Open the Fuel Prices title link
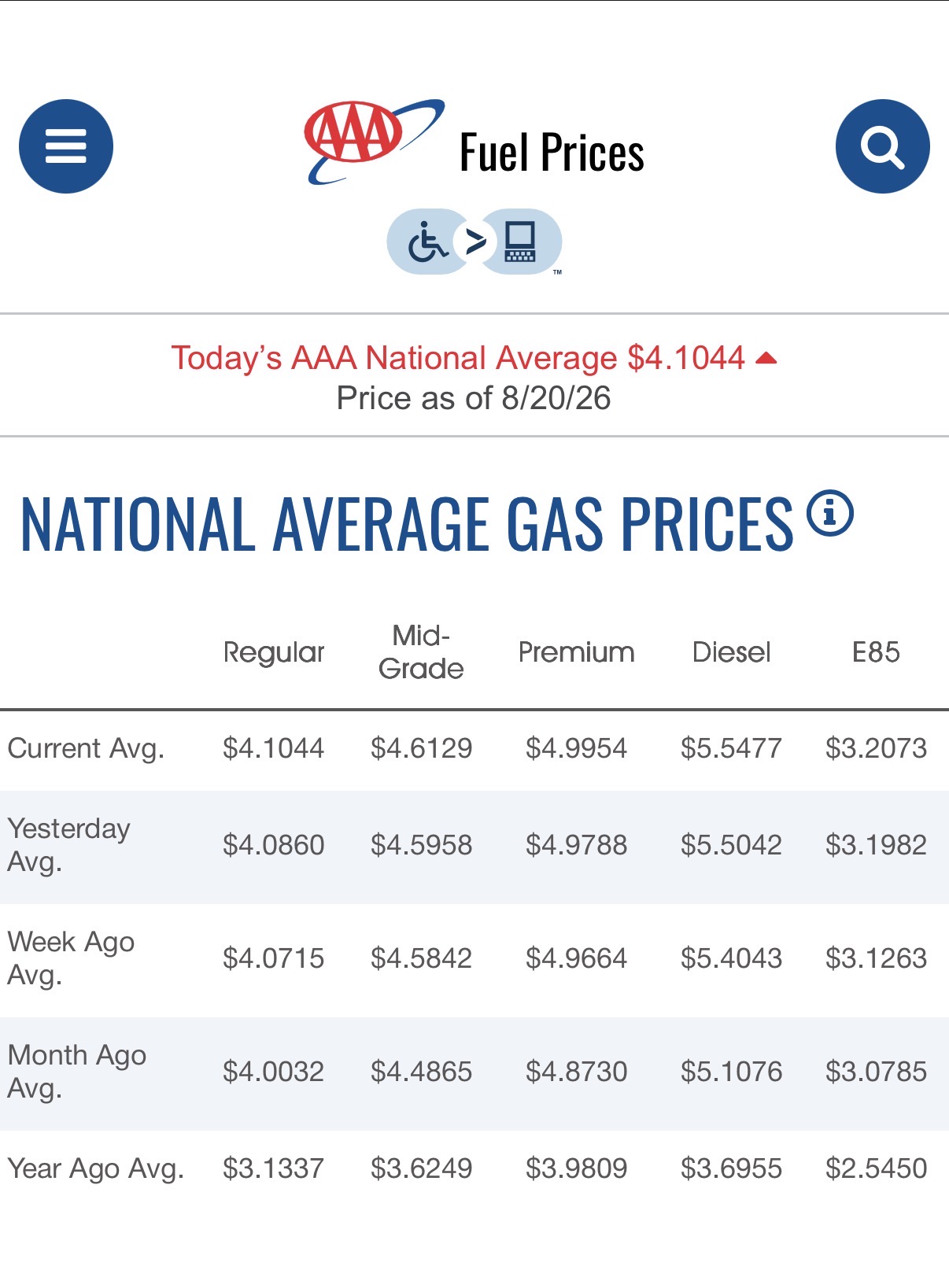 (x=552, y=153)
